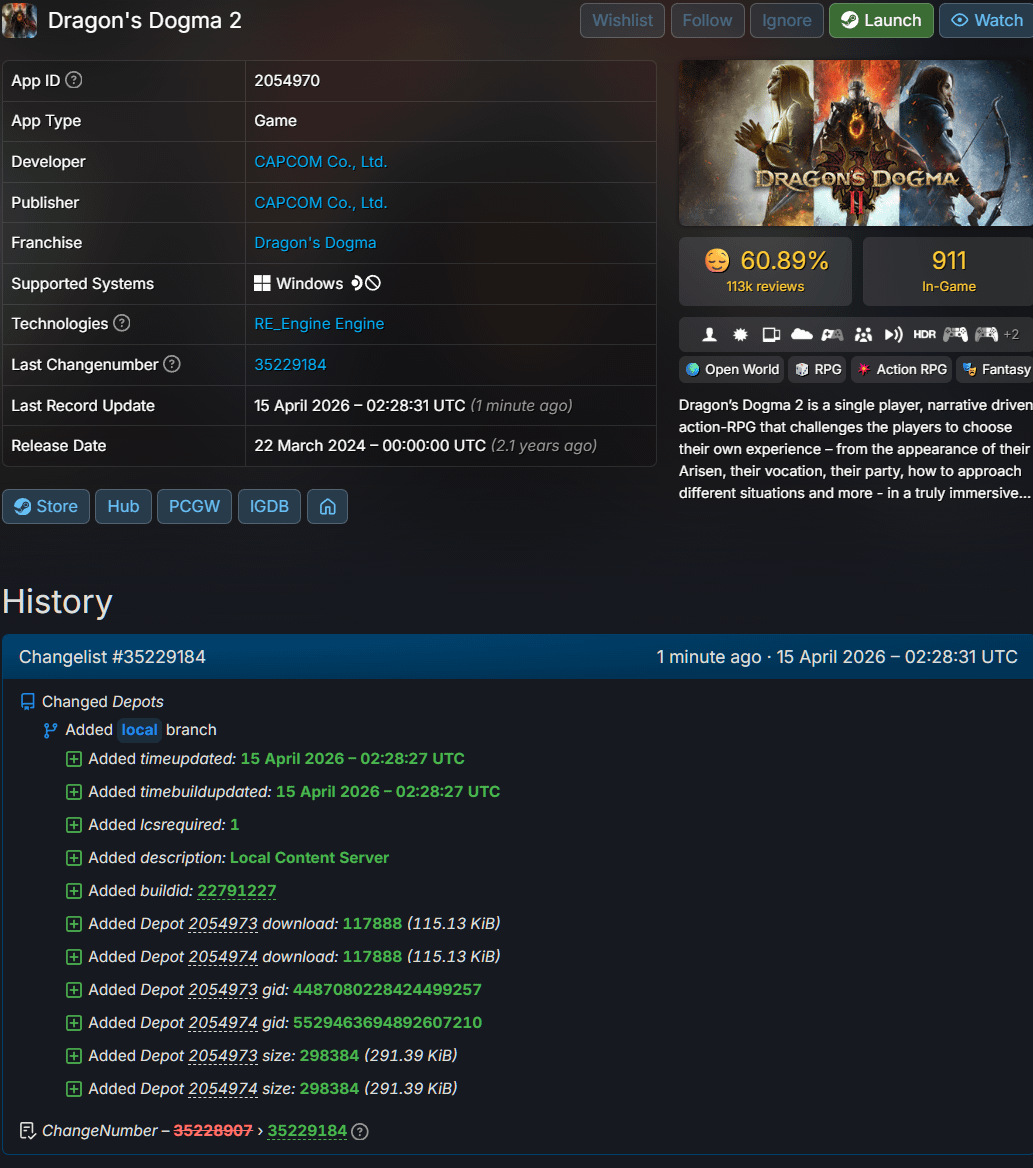
Task: Click plus icon beside Added description
Action: 74,858
